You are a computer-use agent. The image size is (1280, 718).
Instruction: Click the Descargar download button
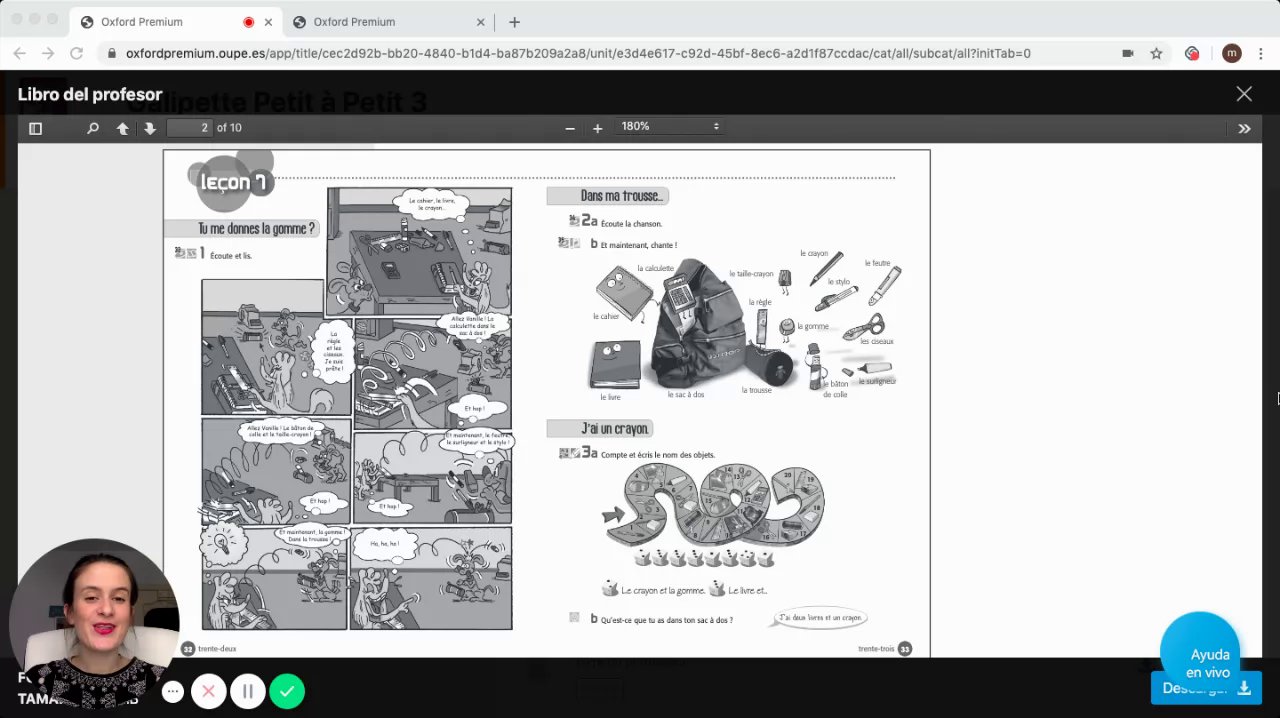click(1206, 688)
